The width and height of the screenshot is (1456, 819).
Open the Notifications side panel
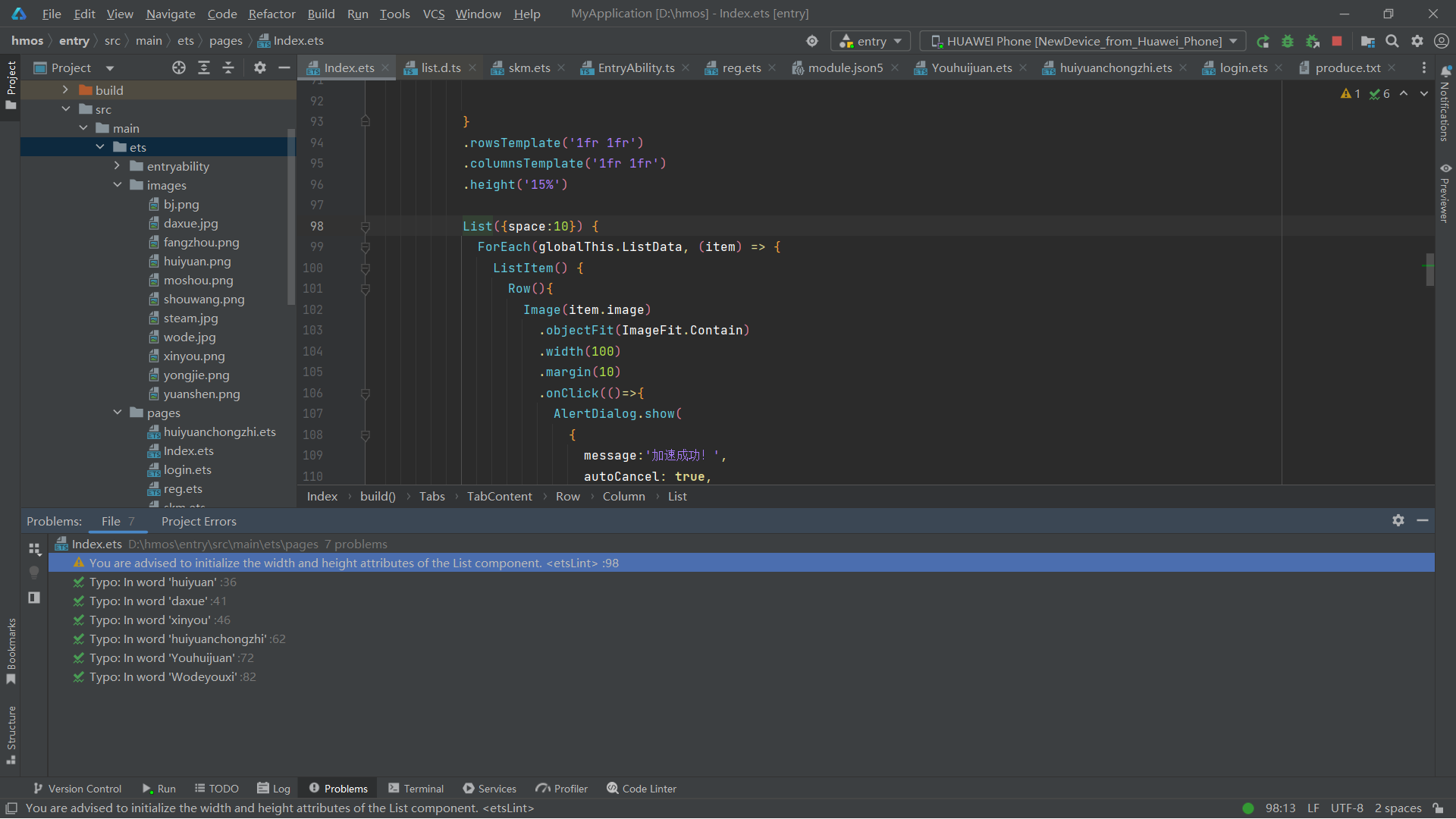[1445, 104]
